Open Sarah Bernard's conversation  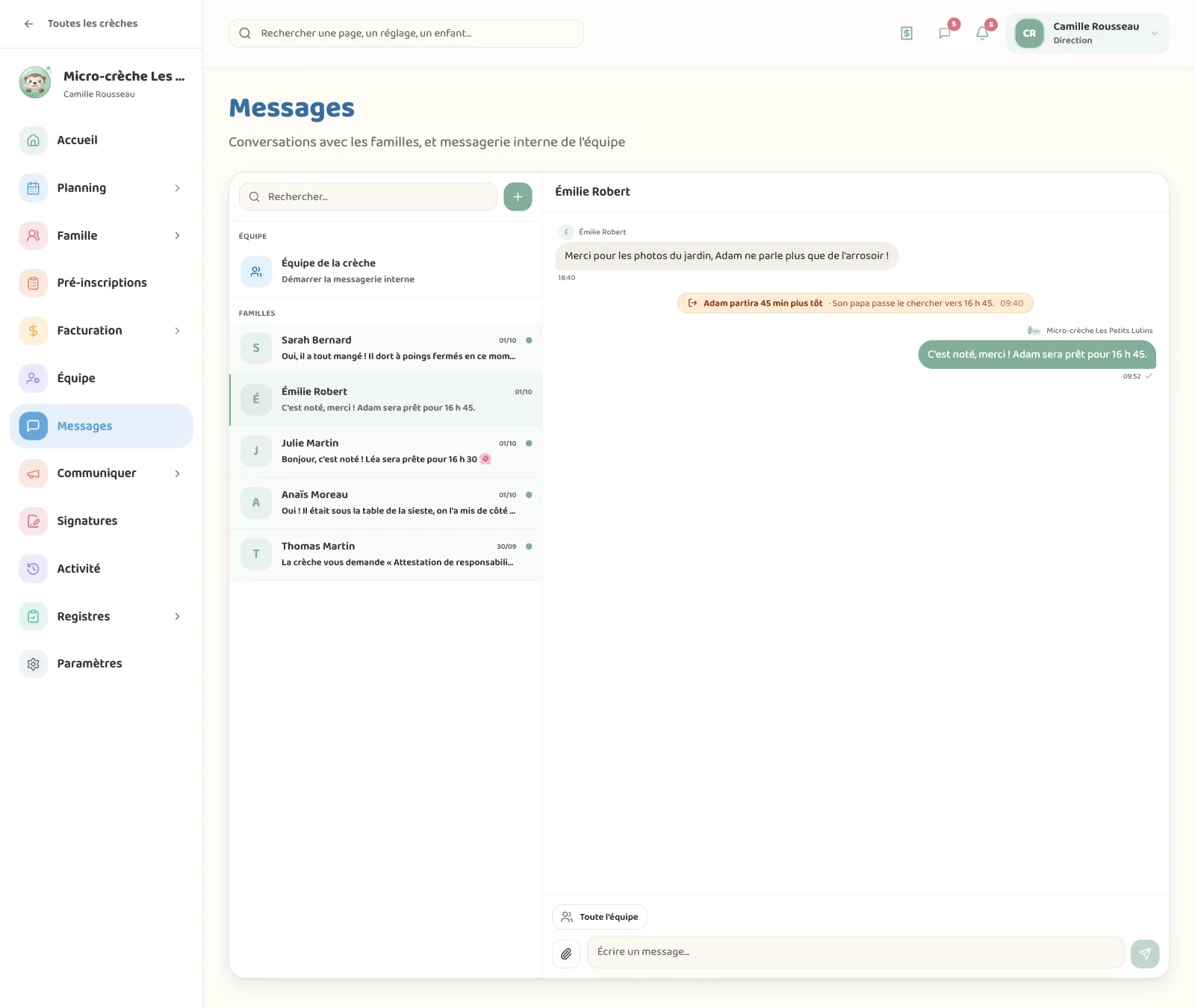[385, 348]
